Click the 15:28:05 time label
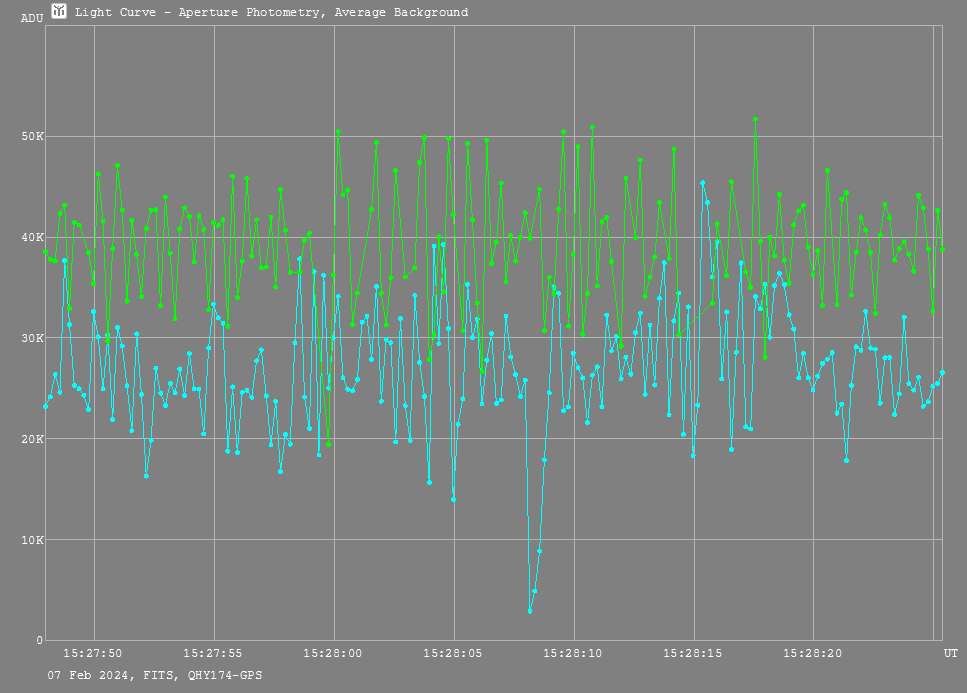The image size is (967, 693). click(x=453, y=653)
